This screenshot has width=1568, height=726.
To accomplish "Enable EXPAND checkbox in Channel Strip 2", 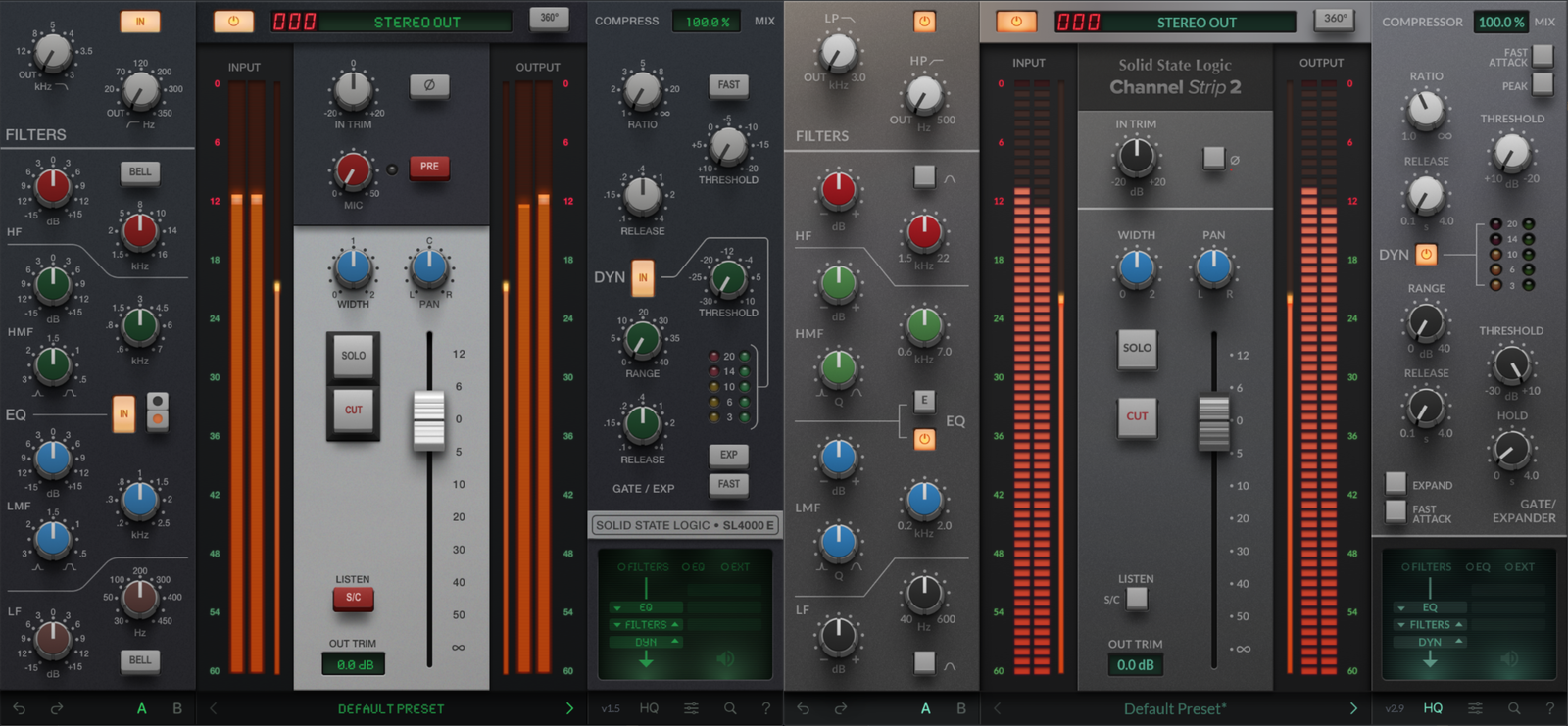I will tap(1396, 482).
